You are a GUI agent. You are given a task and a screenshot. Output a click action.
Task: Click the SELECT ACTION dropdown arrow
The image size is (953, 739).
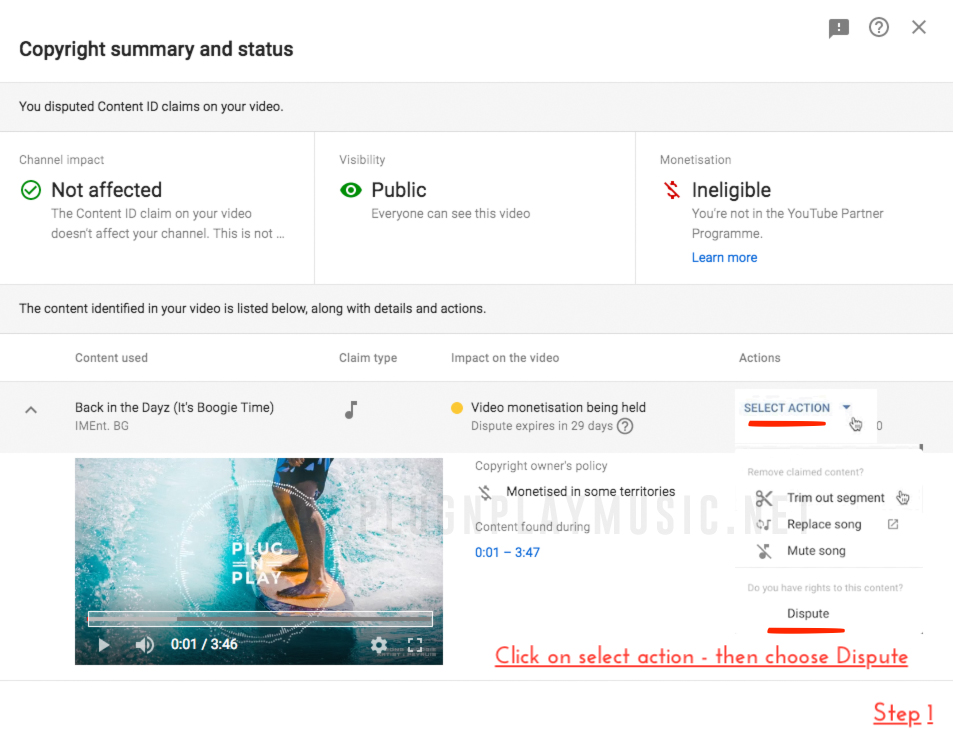[846, 408]
